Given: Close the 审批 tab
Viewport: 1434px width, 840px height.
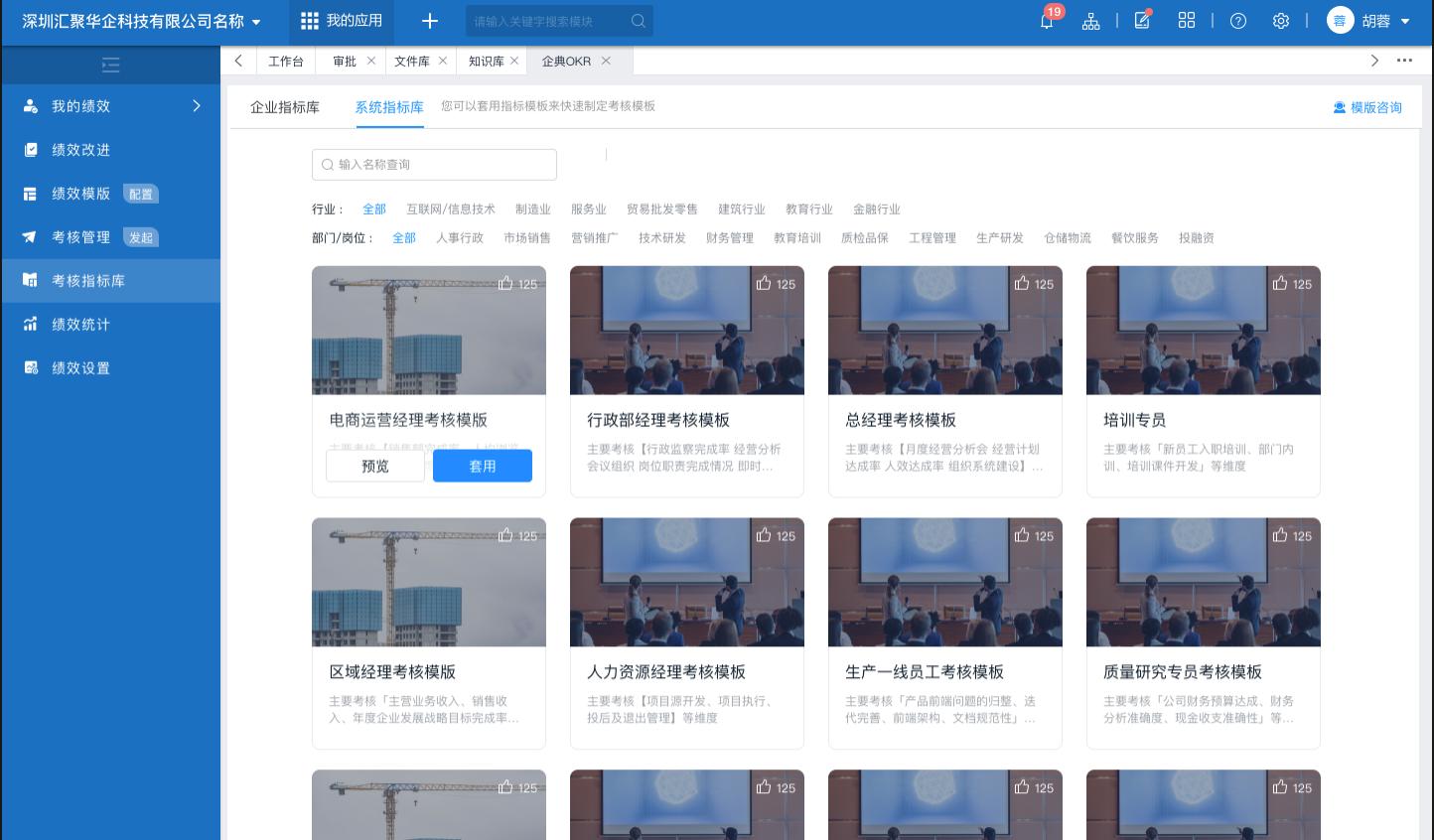Looking at the screenshot, I should click(x=371, y=61).
